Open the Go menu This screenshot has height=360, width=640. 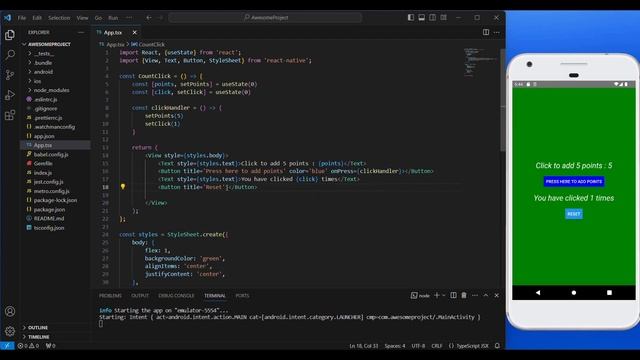point(98,18)
